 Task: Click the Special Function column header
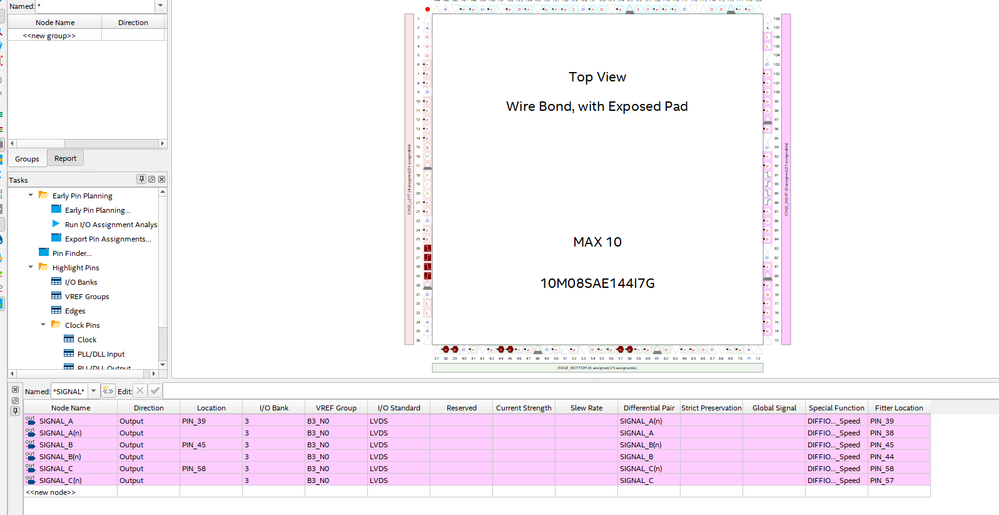click(x=837, y=408)
